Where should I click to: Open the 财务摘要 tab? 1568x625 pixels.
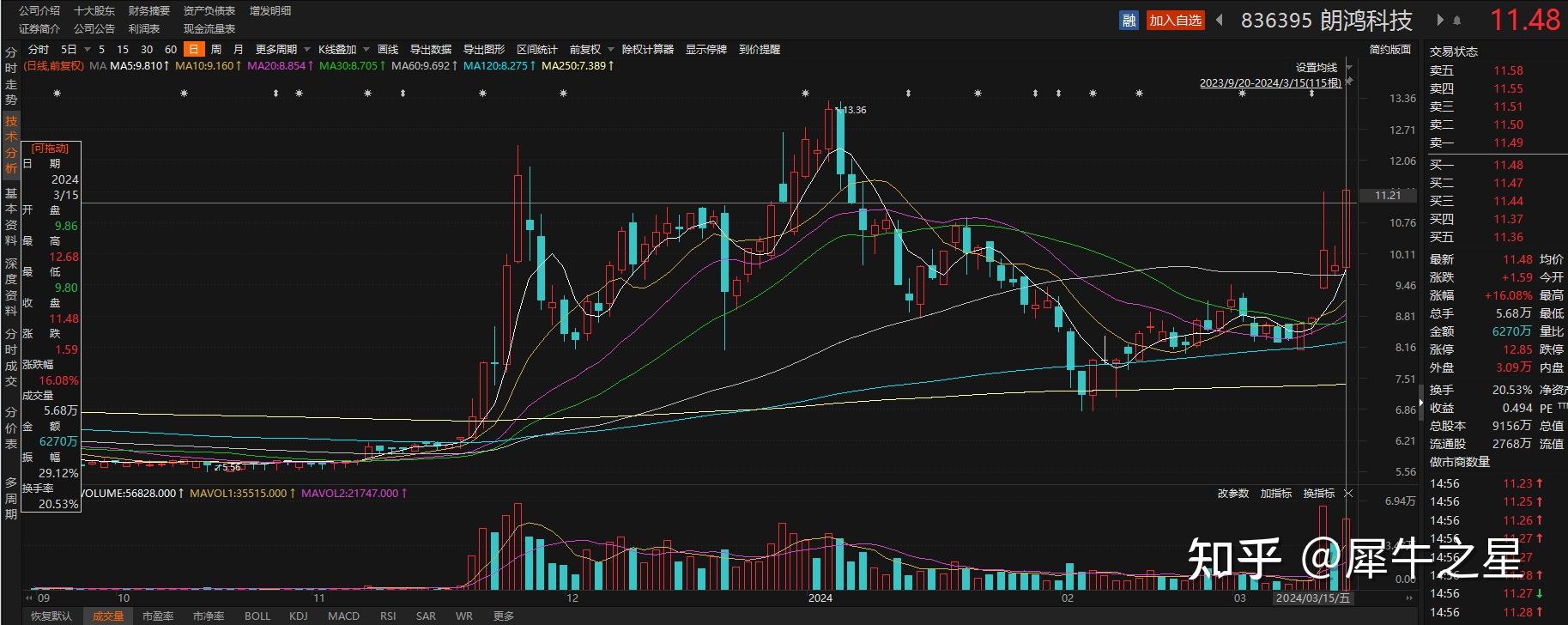[x=149, y=11]
